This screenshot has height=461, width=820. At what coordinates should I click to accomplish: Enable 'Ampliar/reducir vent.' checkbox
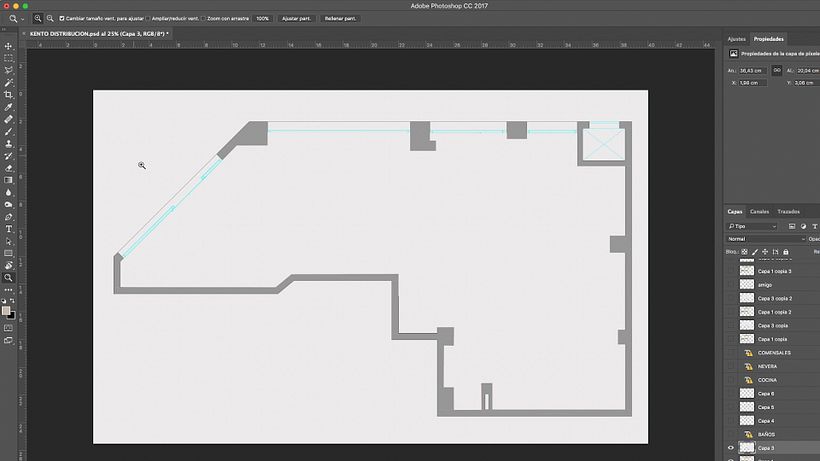pos(148,18)
